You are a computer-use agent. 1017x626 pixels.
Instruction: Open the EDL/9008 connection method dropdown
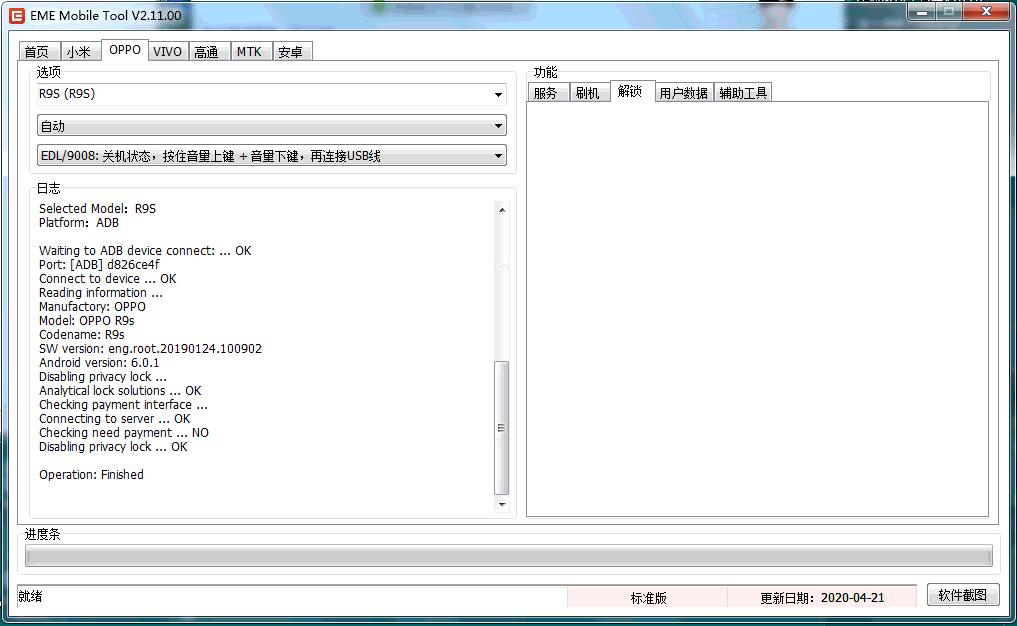pos(271,156)
